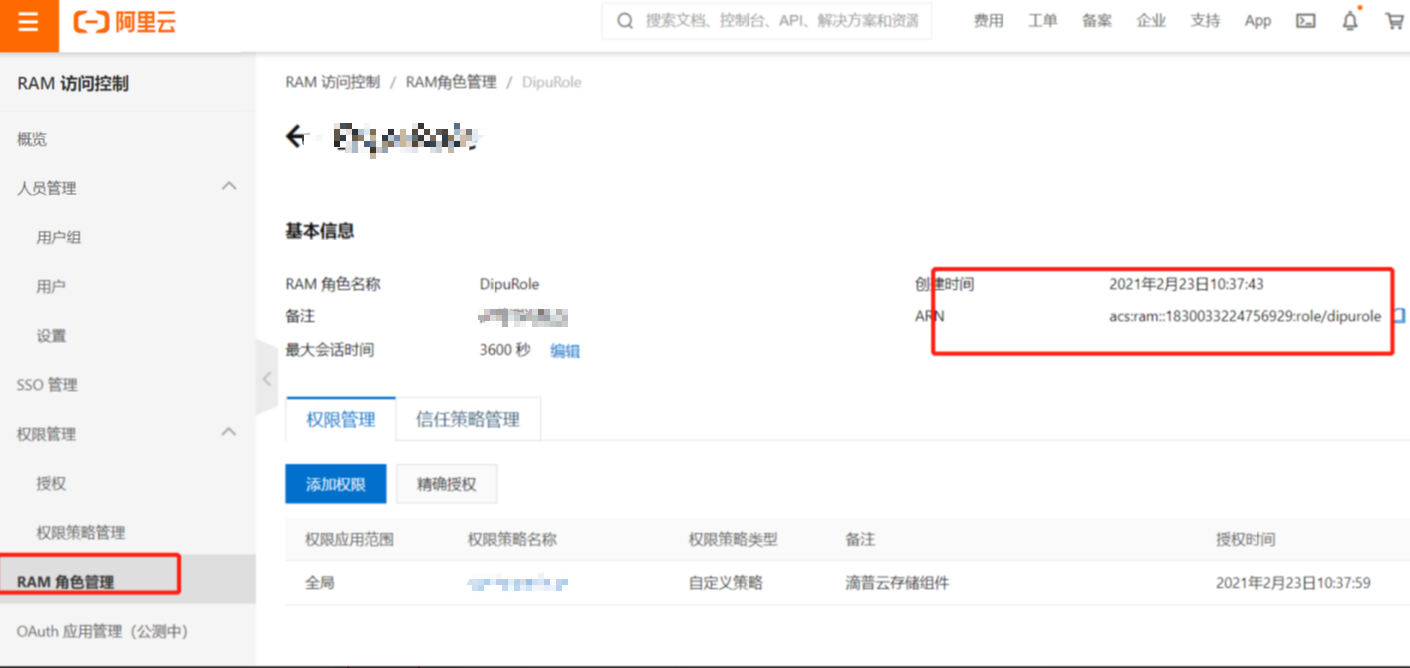The width and height of the screenshot is (1410, 668).
Task: Click 编辑 next to session duration
Action: (x=565, y=351)
